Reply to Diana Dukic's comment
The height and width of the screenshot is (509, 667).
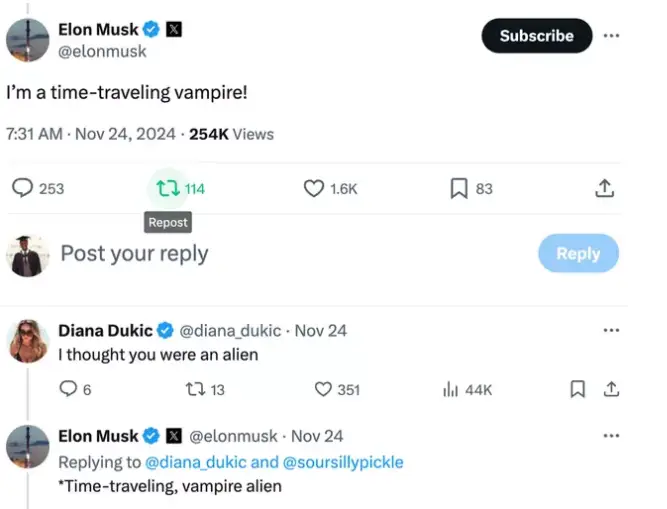[x=68, y=389]
